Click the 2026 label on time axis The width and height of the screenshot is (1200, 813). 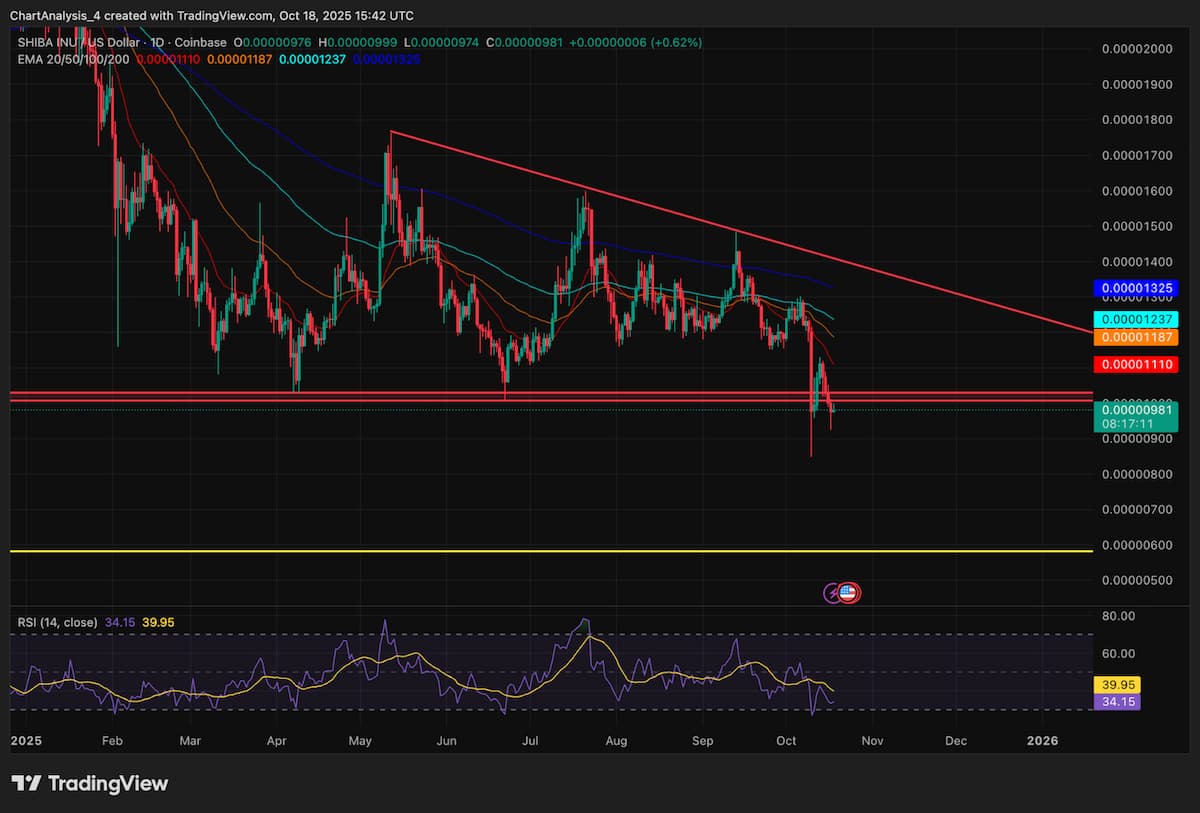coord(1042,741)
